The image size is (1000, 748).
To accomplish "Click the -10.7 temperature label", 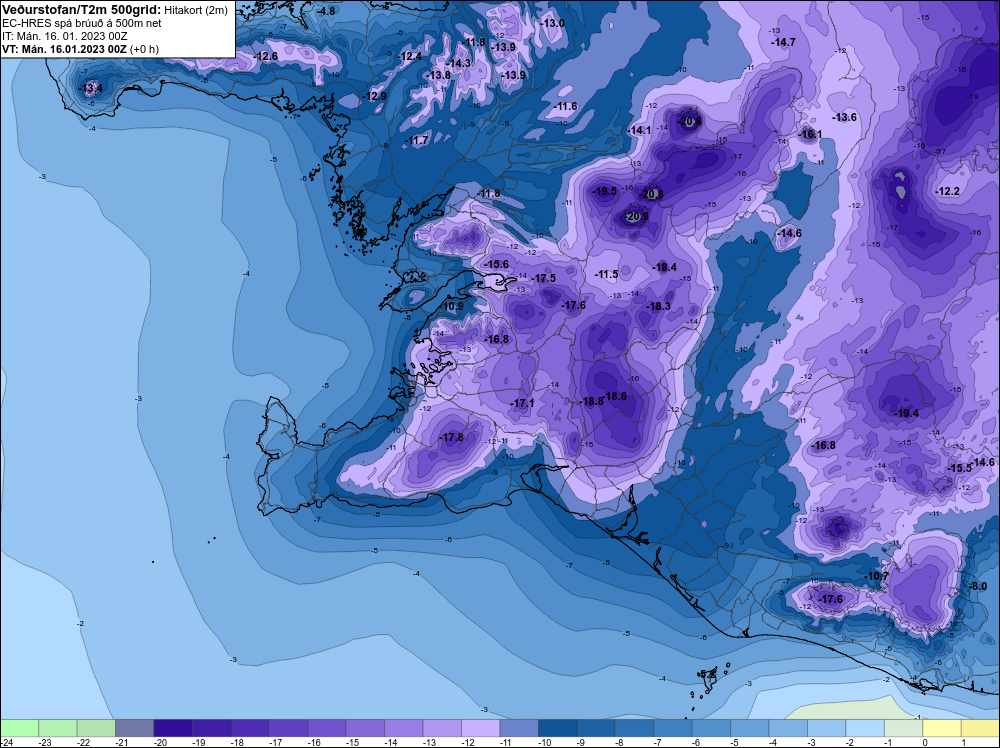I will click(x=877, y=576).
